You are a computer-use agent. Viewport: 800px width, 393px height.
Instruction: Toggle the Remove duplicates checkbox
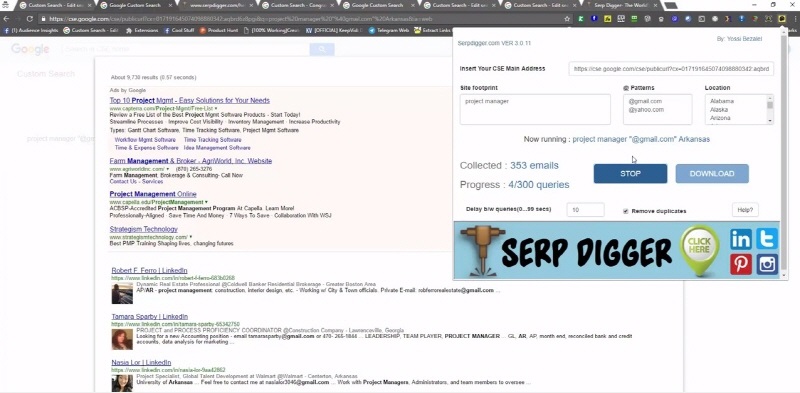click(x=626, y=211)
